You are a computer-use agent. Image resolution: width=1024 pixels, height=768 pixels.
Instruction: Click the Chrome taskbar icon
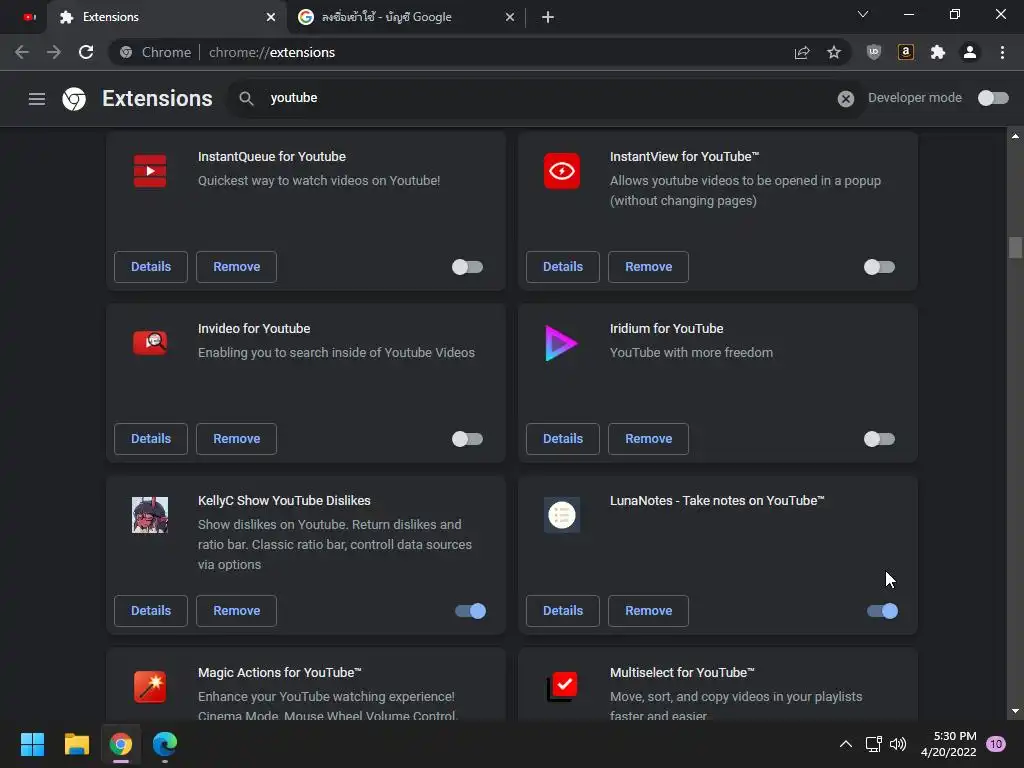tap(121, 744)
